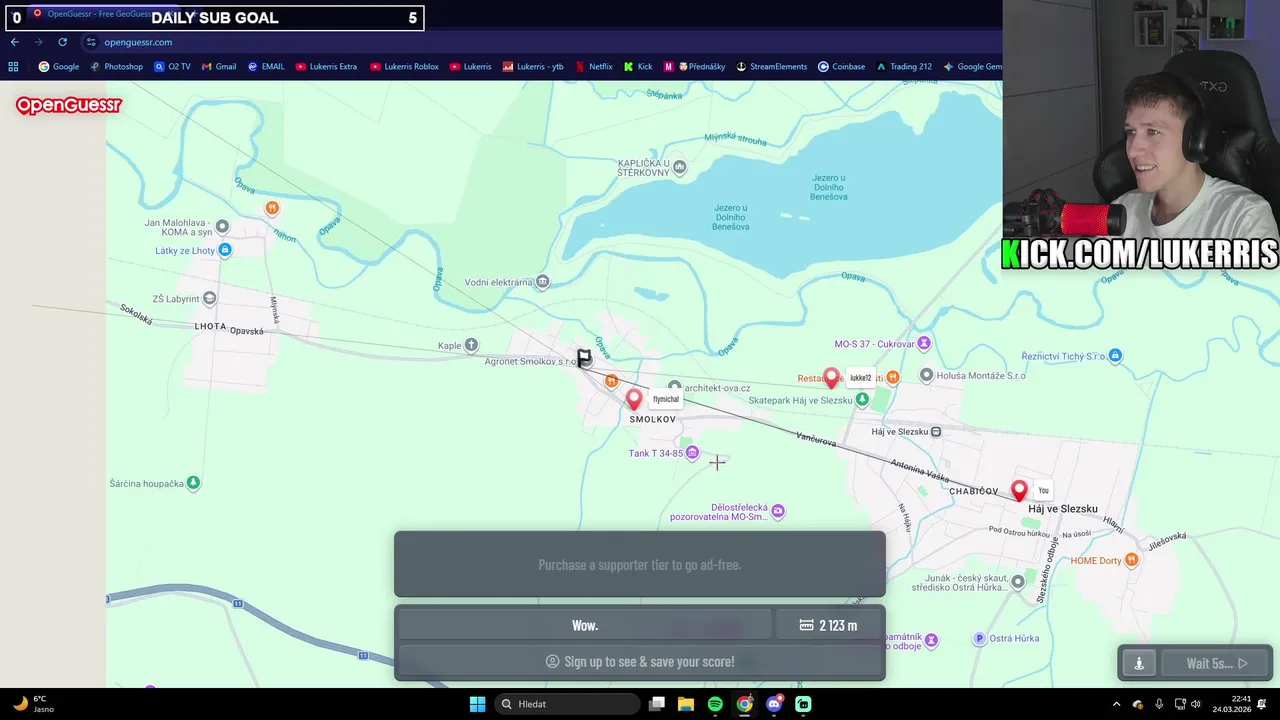The width and height of the screenshot is (1280, 720).
Task: Click the flymichal player pin
Action: [634, 399]
